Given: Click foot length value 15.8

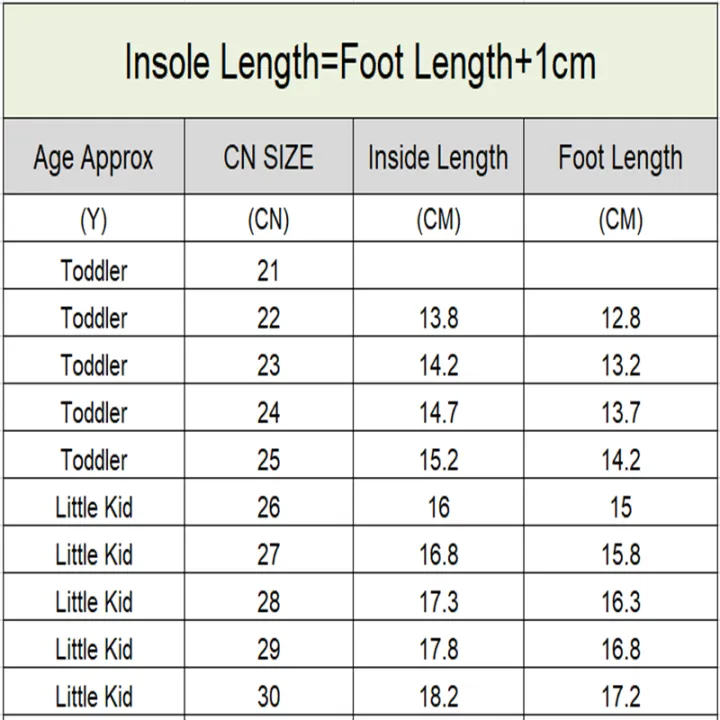Looking at the screenshot, I should click(x=620, y=554).
